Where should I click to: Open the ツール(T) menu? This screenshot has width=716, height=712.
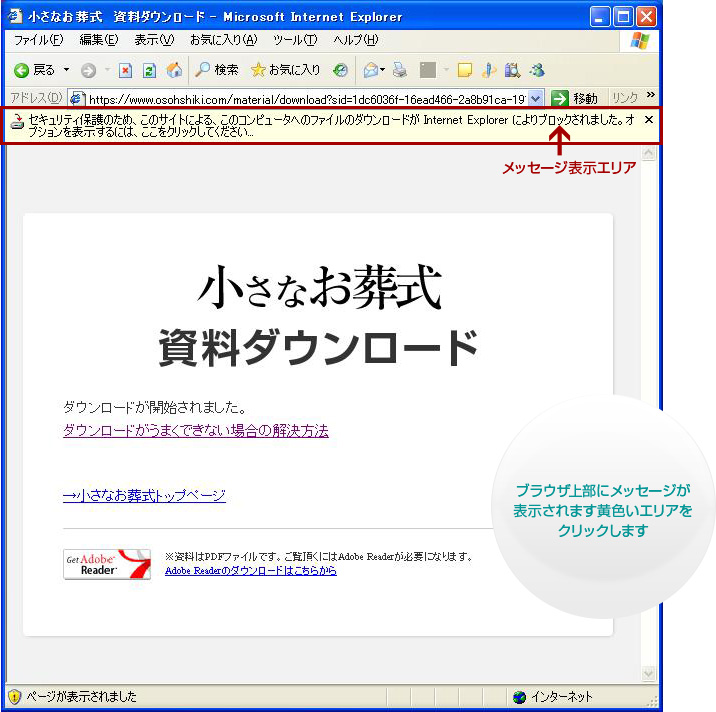295,40
